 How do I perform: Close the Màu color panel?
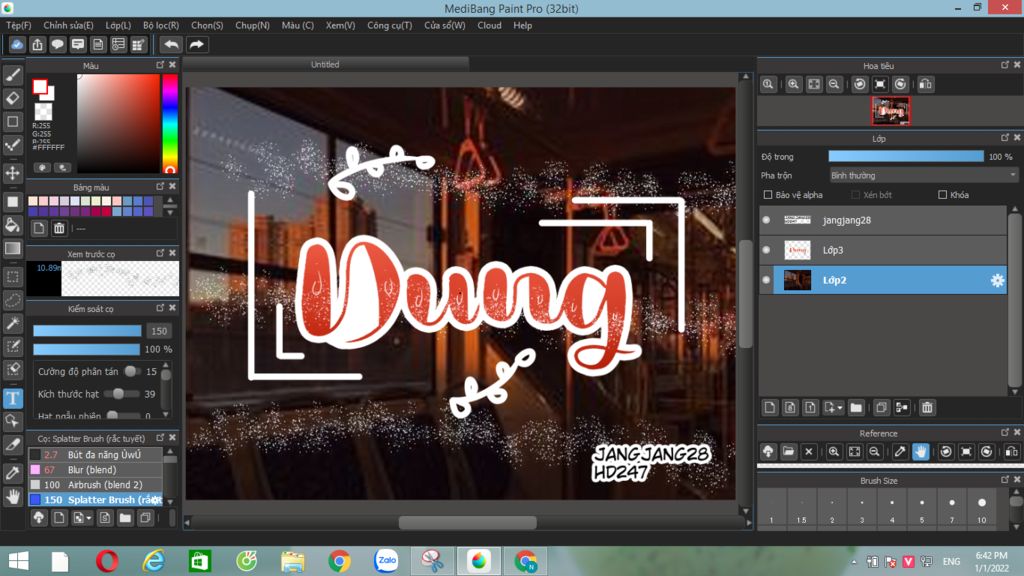(172, 65)
